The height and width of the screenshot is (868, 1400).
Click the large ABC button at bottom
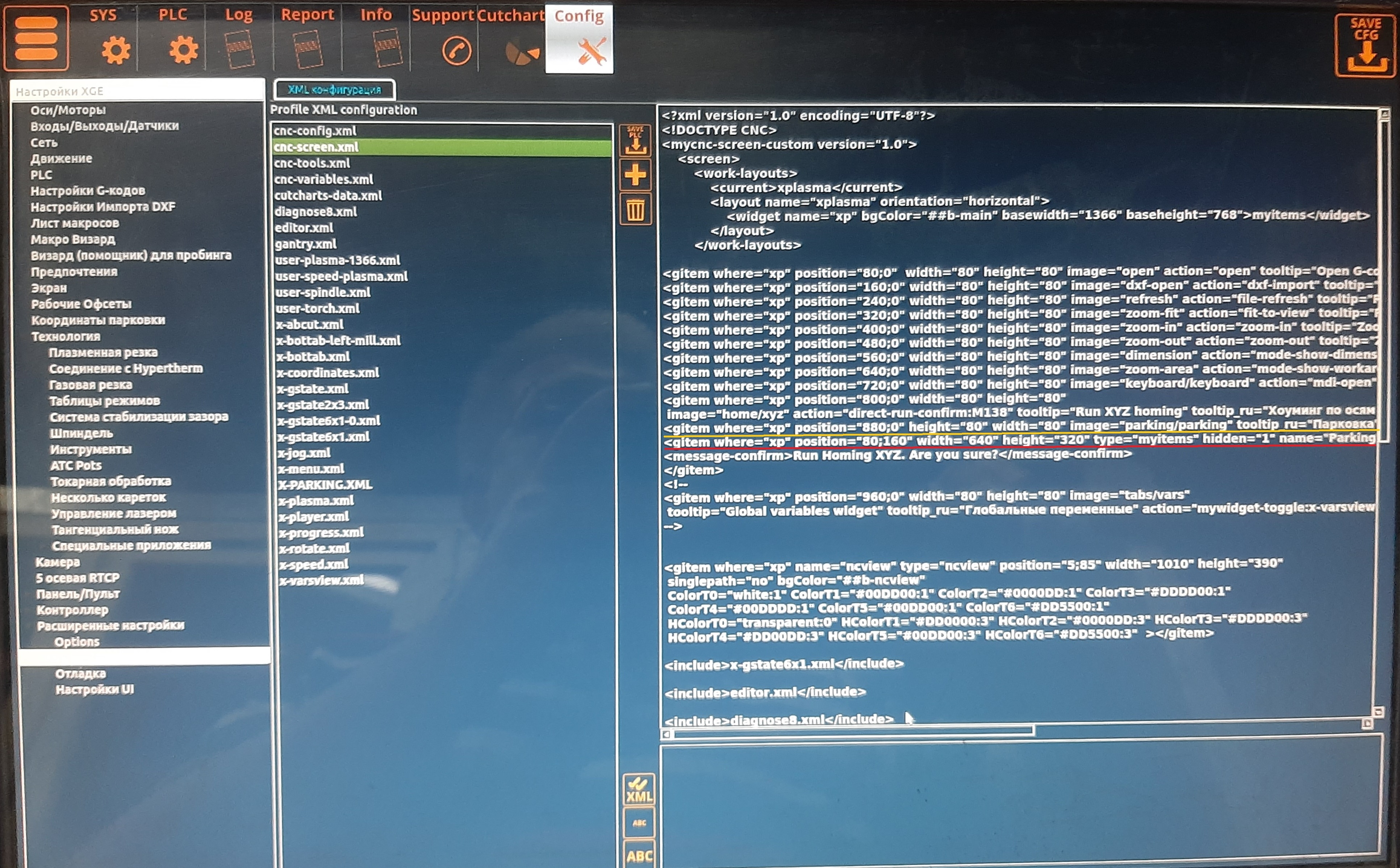coord(639,855)
